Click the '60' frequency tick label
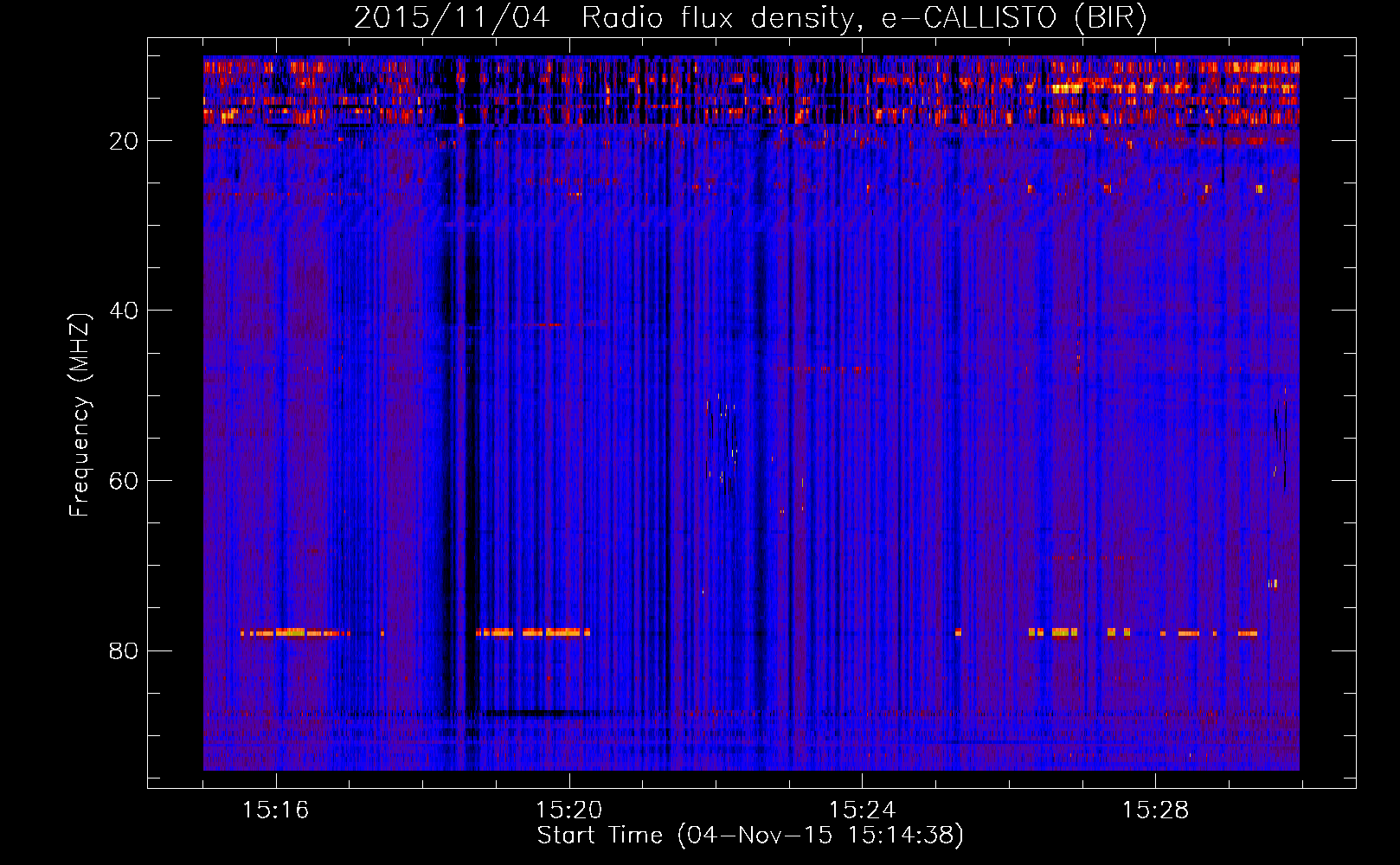 point(124,481)
